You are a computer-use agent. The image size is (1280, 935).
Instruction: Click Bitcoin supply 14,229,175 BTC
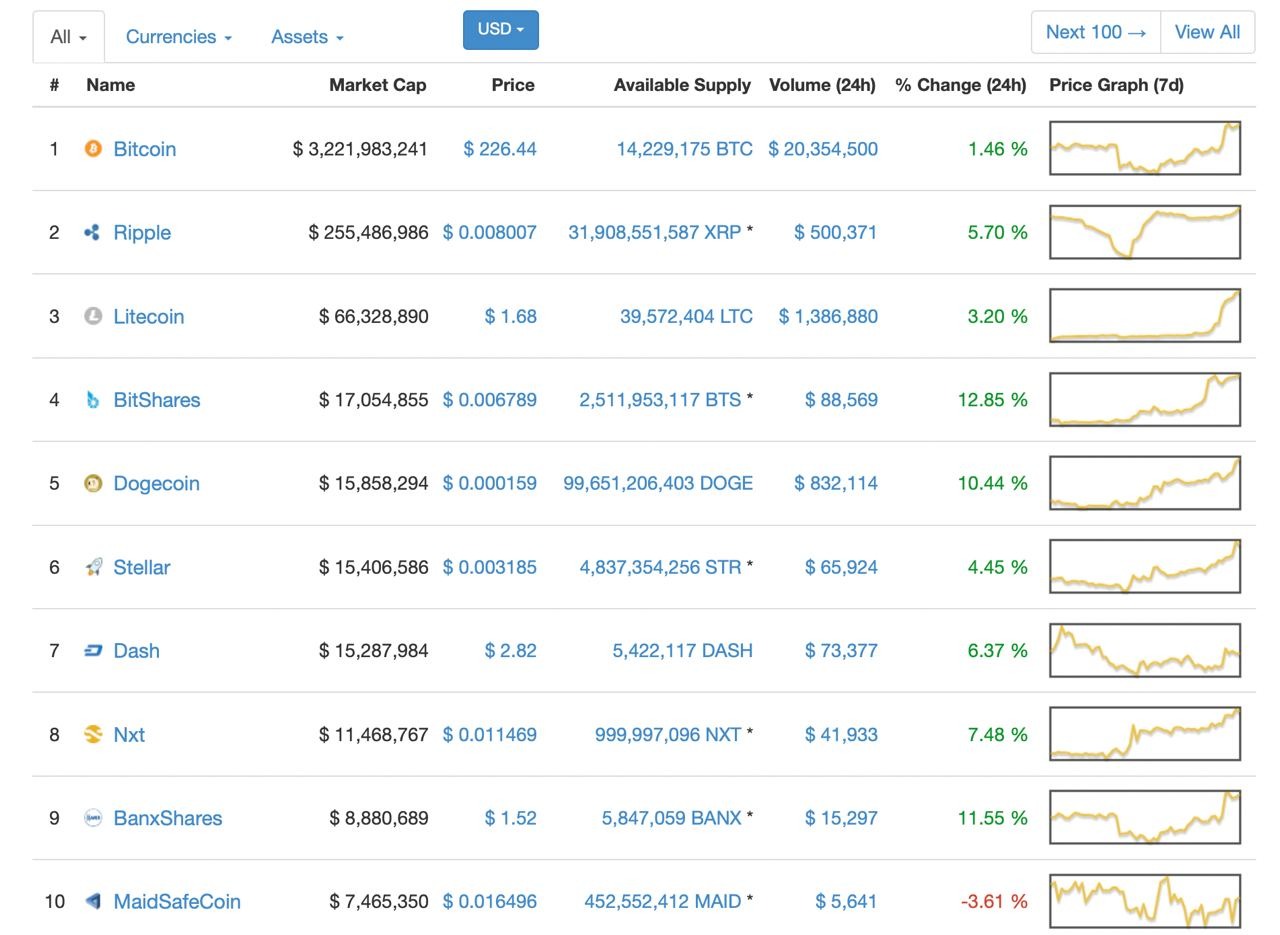click(x=685, y=149)
